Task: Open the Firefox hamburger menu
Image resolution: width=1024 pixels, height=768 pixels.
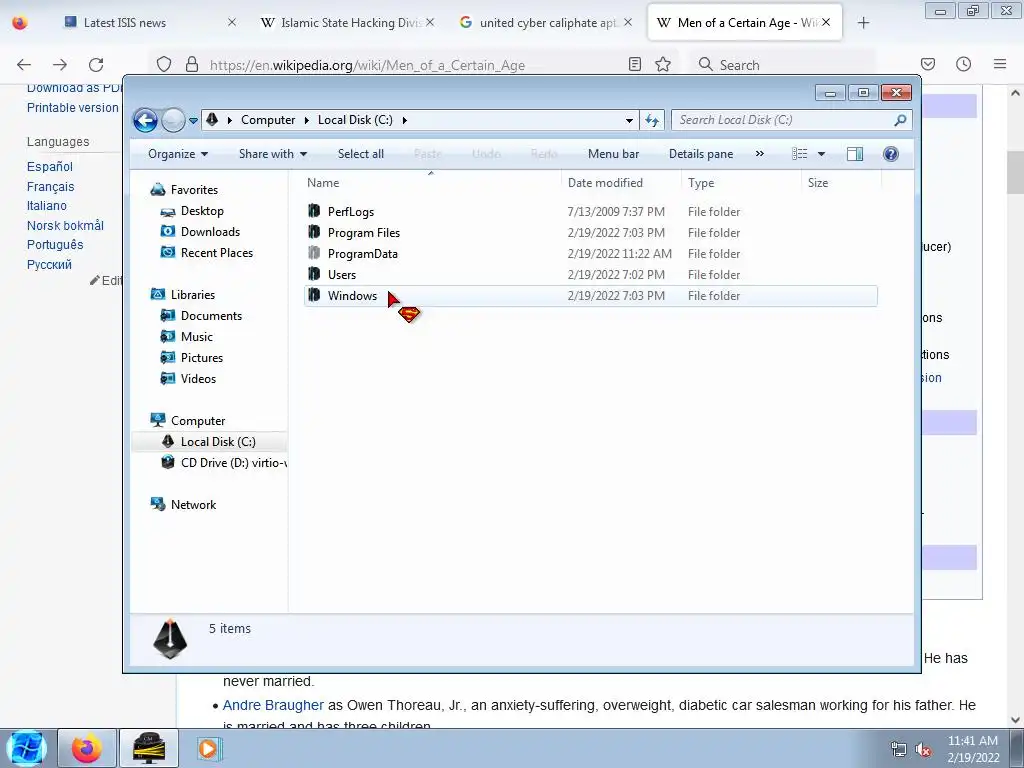Action: click(1000, 64)
